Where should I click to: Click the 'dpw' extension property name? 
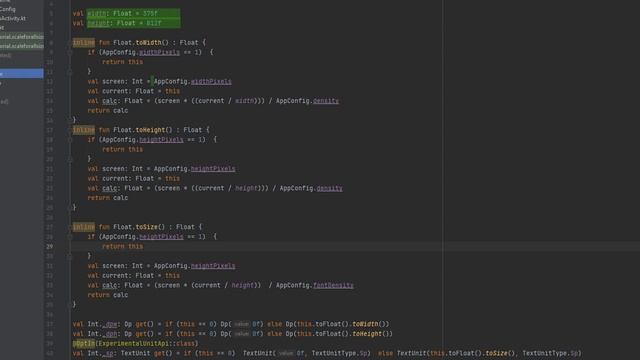(110, 324)
